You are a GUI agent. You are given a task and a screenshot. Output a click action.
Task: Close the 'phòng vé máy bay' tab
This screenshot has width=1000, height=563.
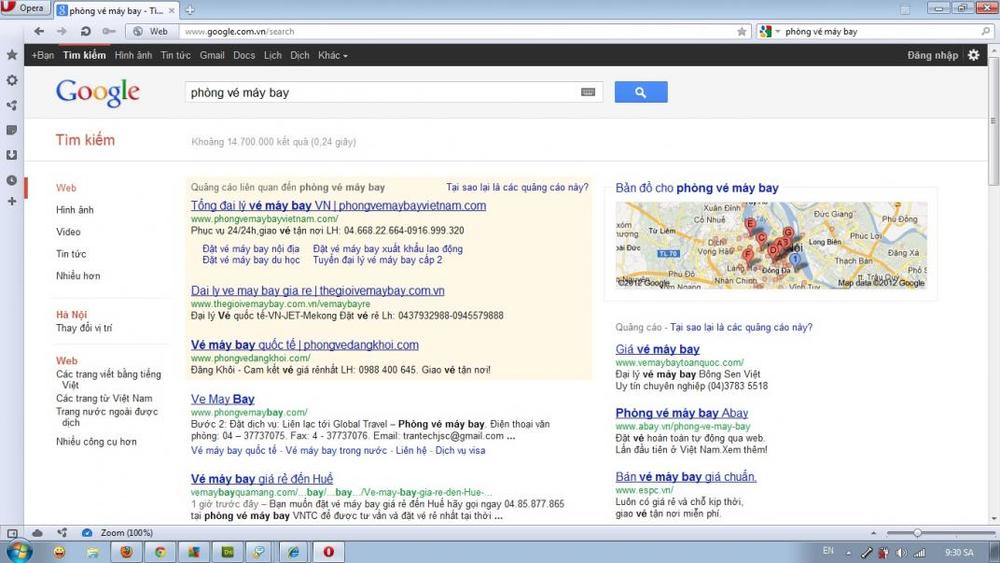[x=172, y=11]
